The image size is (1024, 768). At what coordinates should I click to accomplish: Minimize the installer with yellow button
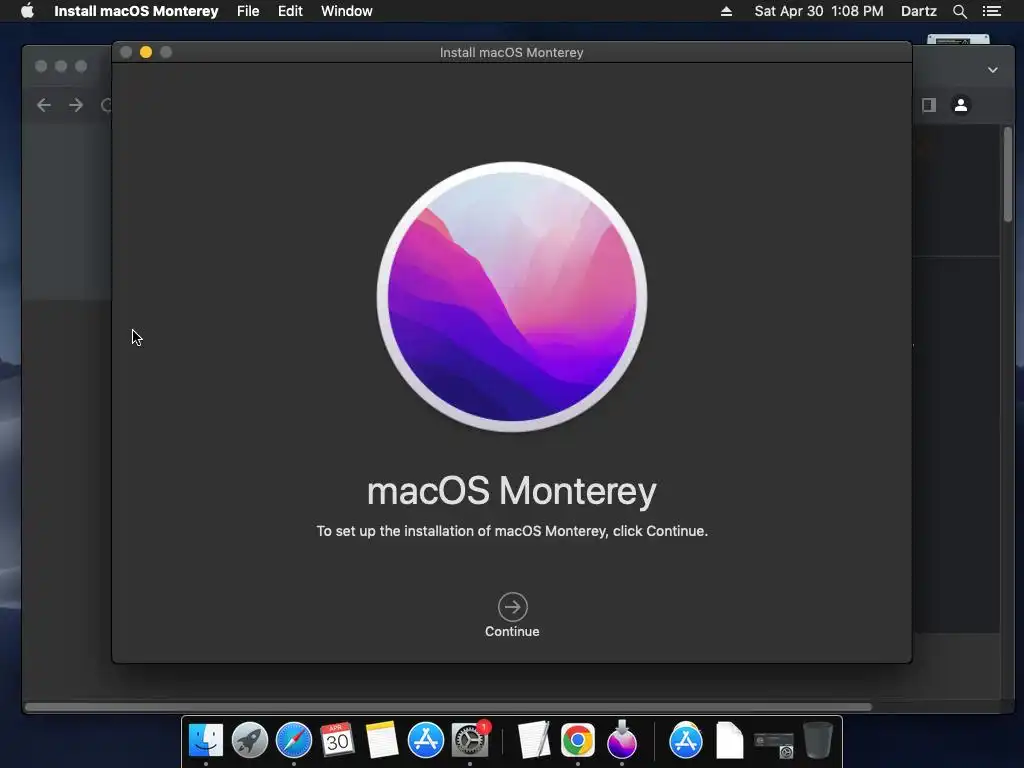point(146,52)
